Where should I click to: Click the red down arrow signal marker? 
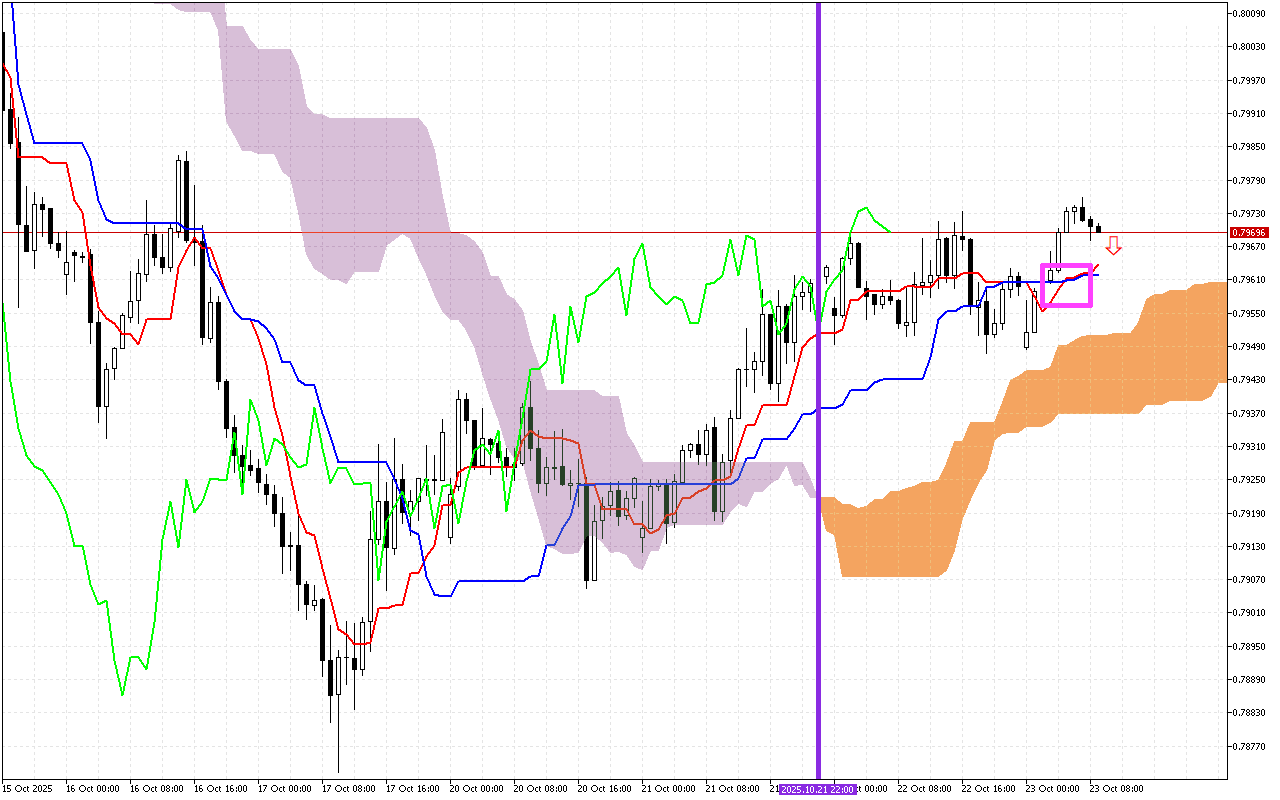(1113, 246)
